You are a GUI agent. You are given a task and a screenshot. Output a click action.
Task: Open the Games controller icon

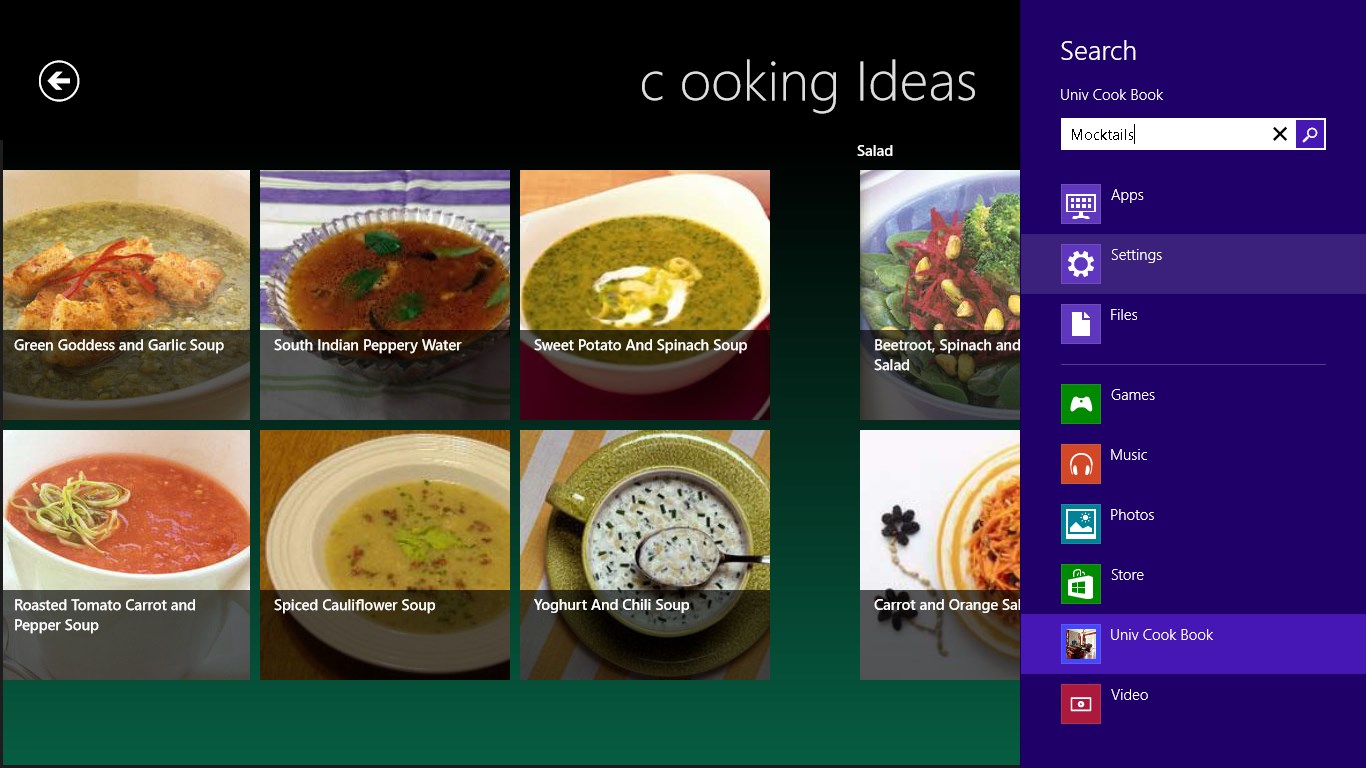pyautogui.click(x=1080, y=404)
